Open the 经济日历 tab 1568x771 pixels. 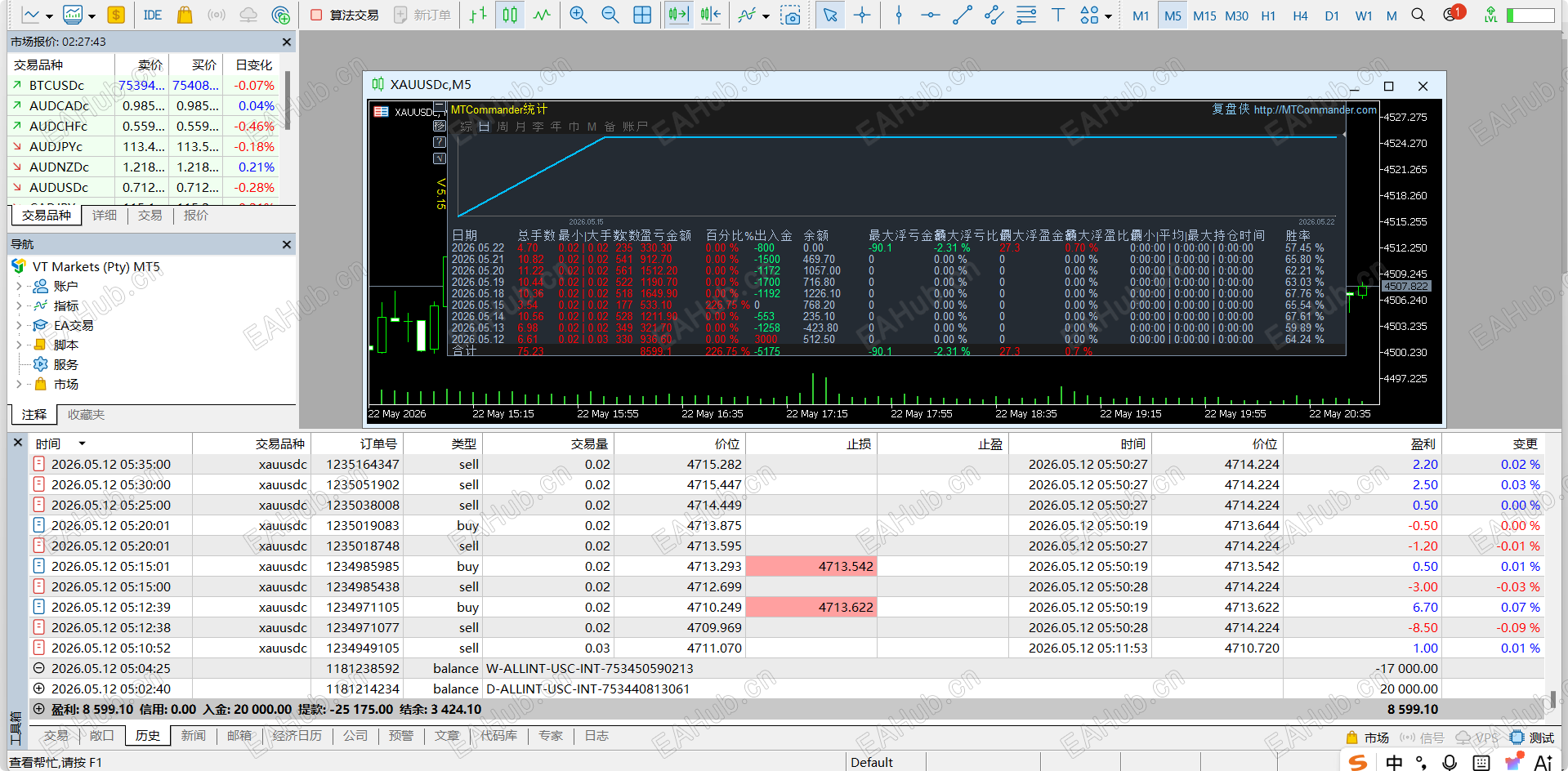point(297,735)
